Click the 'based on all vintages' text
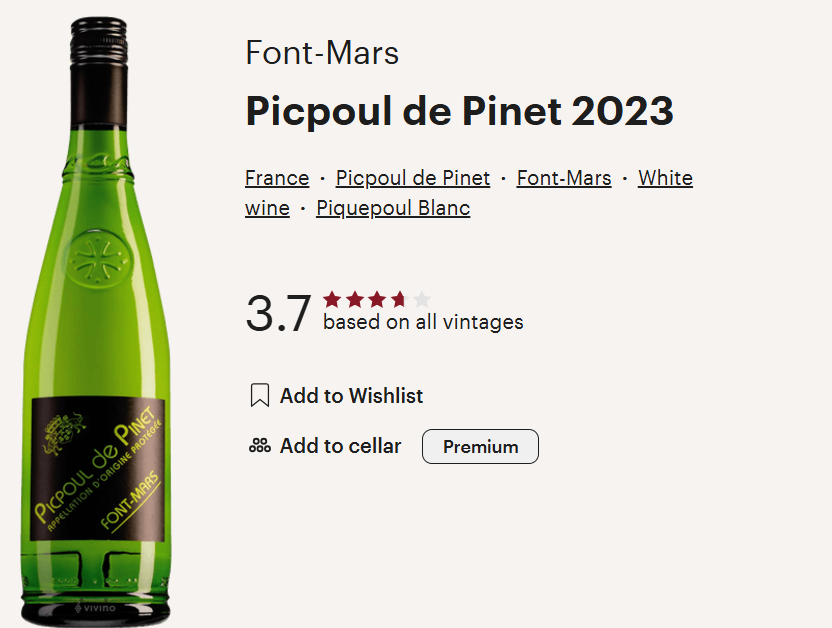The height and width of the screenshot is (628, 832). coord(423,322)
